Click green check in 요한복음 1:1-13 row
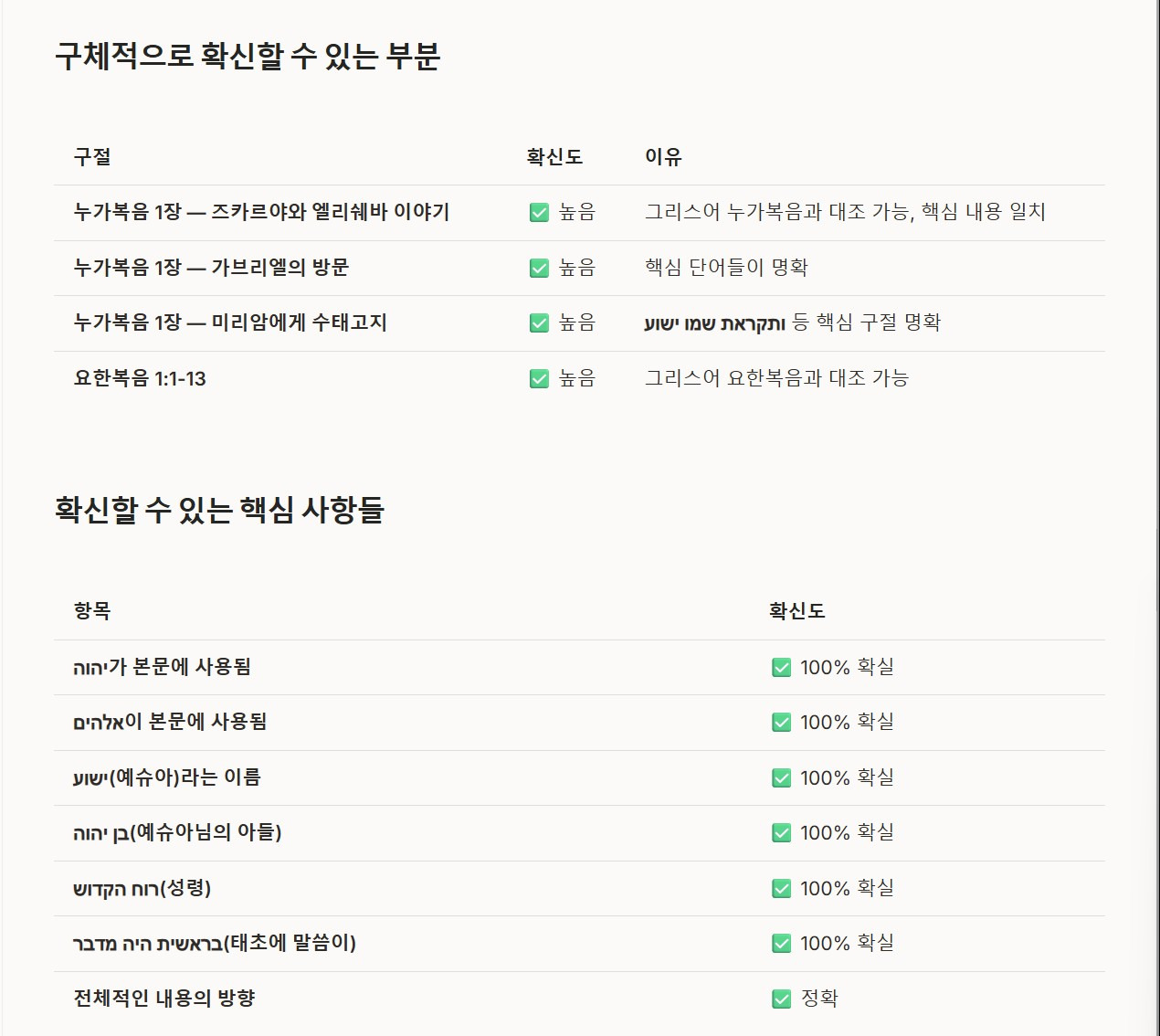The height and width of the screenshot is (1036, 1160). coord(539,378)
